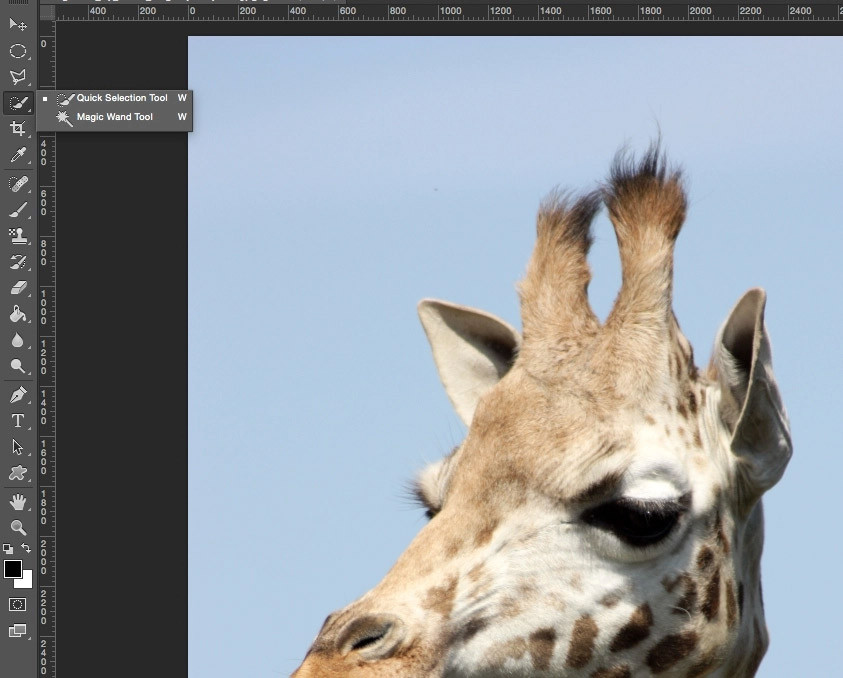Choose Magic Wand Tool from flyout menu

coord(114,117)
